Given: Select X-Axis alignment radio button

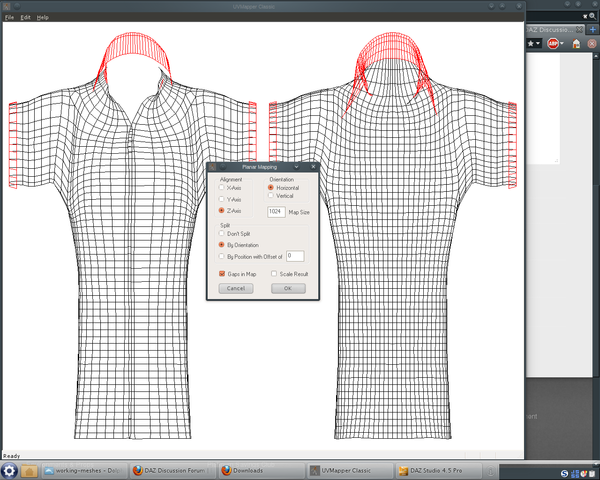Looking at the screenshot, I should click(x=221, y=187).
